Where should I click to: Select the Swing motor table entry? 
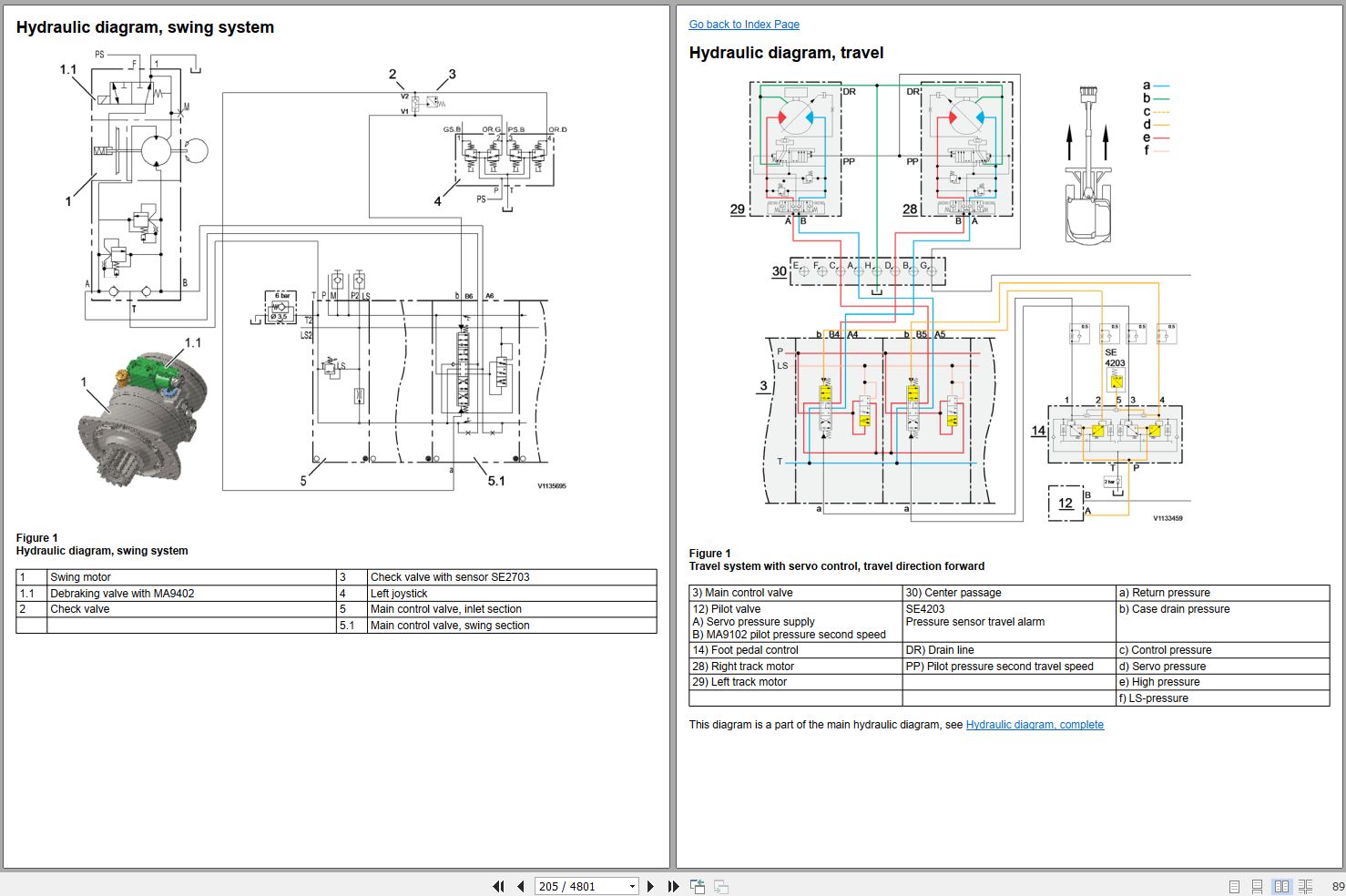pos(191,577)
